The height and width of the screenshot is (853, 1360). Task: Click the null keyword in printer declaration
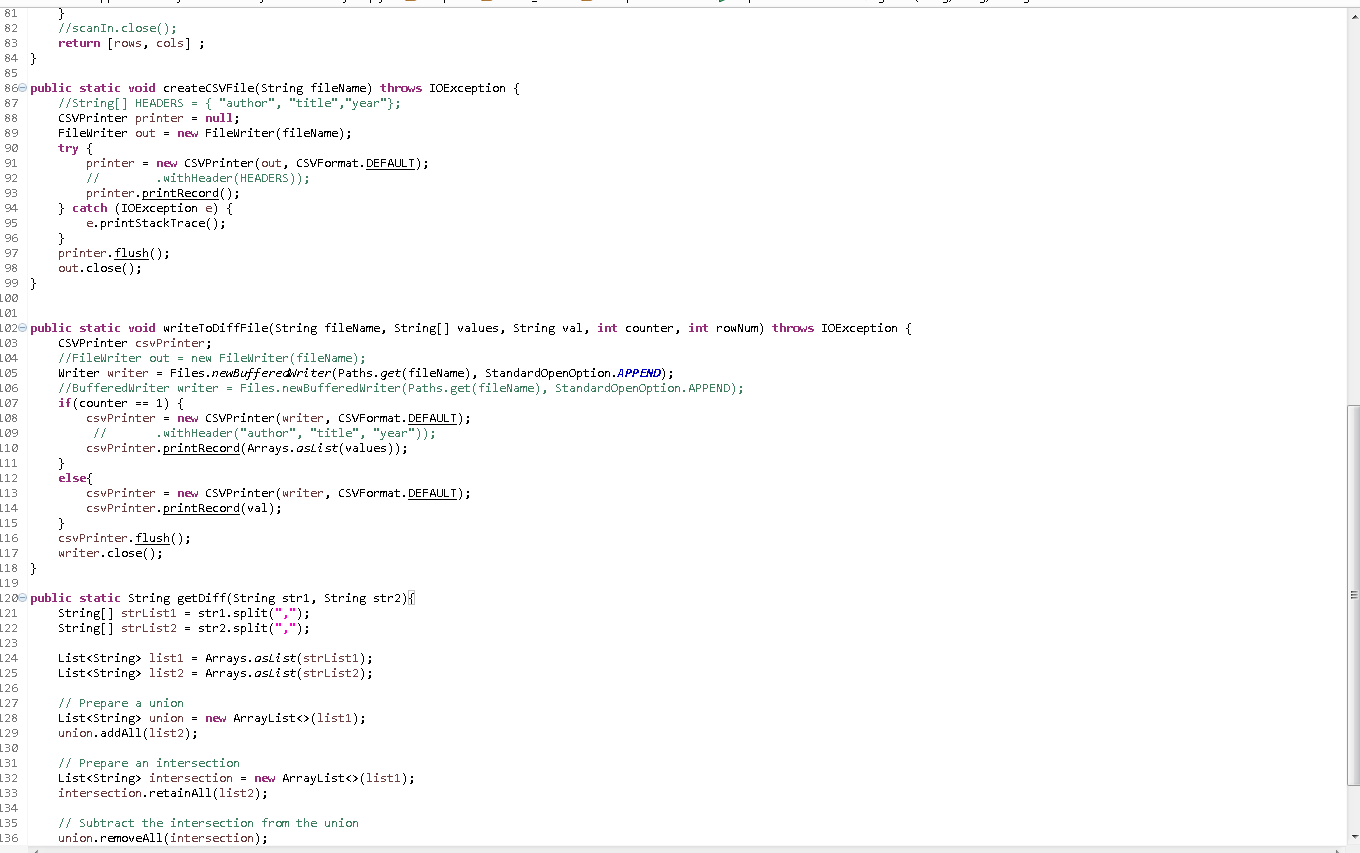tap(219, 118)
